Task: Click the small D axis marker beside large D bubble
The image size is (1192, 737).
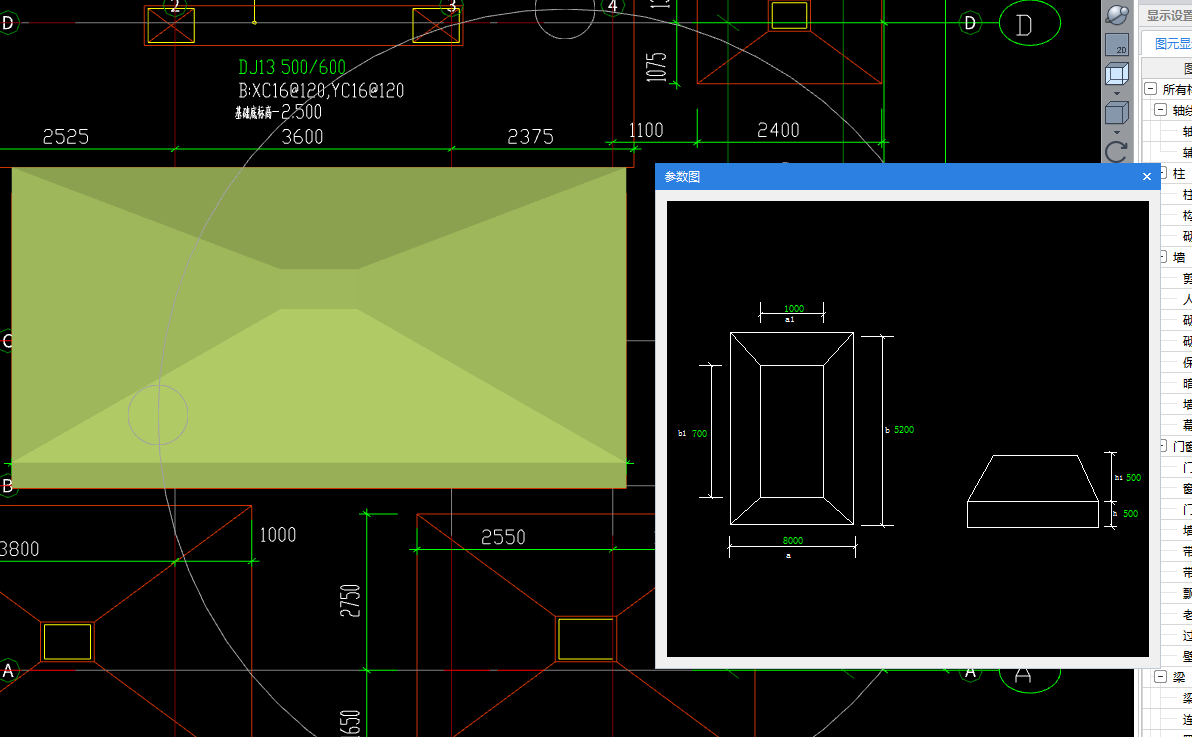Action: pyautogui.click(x=970, y=23)
